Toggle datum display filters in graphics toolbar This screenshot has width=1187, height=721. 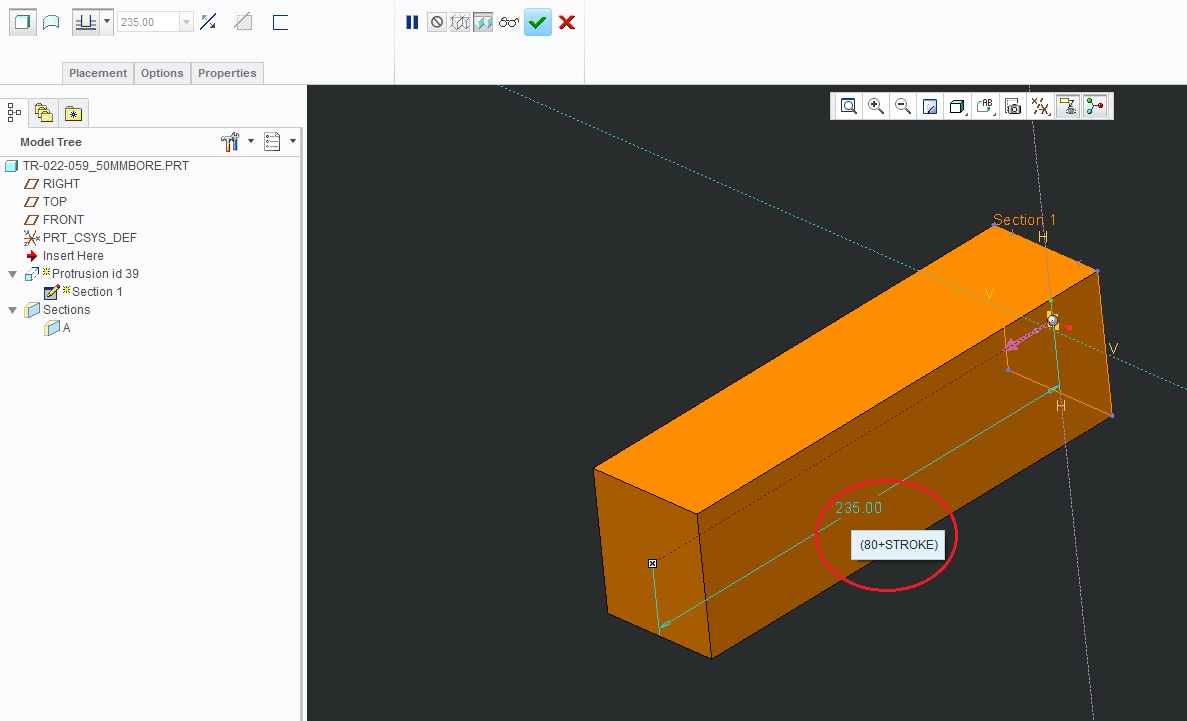[x=1040, y=106]
